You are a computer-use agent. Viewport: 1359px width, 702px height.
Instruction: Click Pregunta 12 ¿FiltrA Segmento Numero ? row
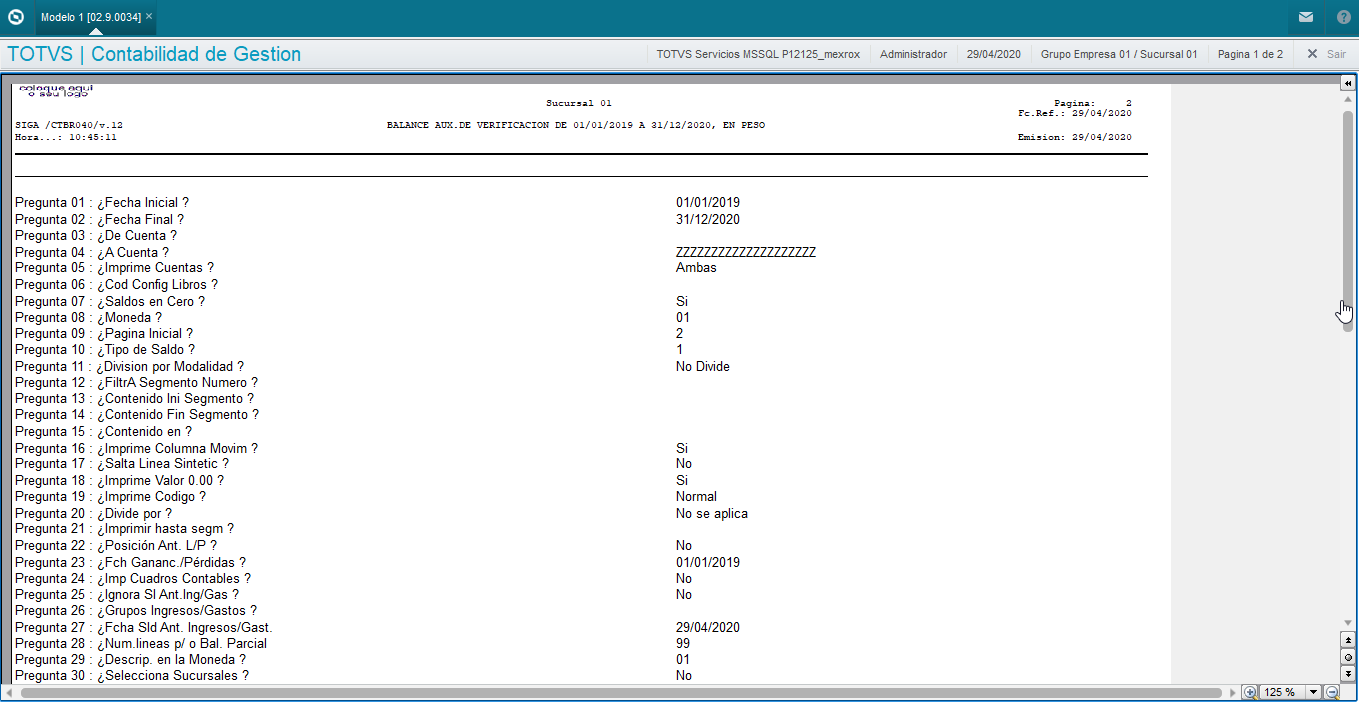[x=137, y=383]
